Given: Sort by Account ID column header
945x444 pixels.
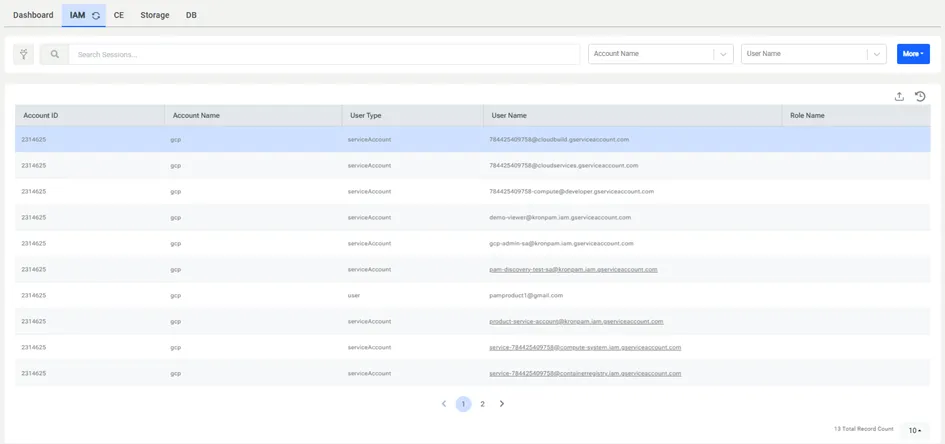Looking at the screenshot, I should (90, 115).
